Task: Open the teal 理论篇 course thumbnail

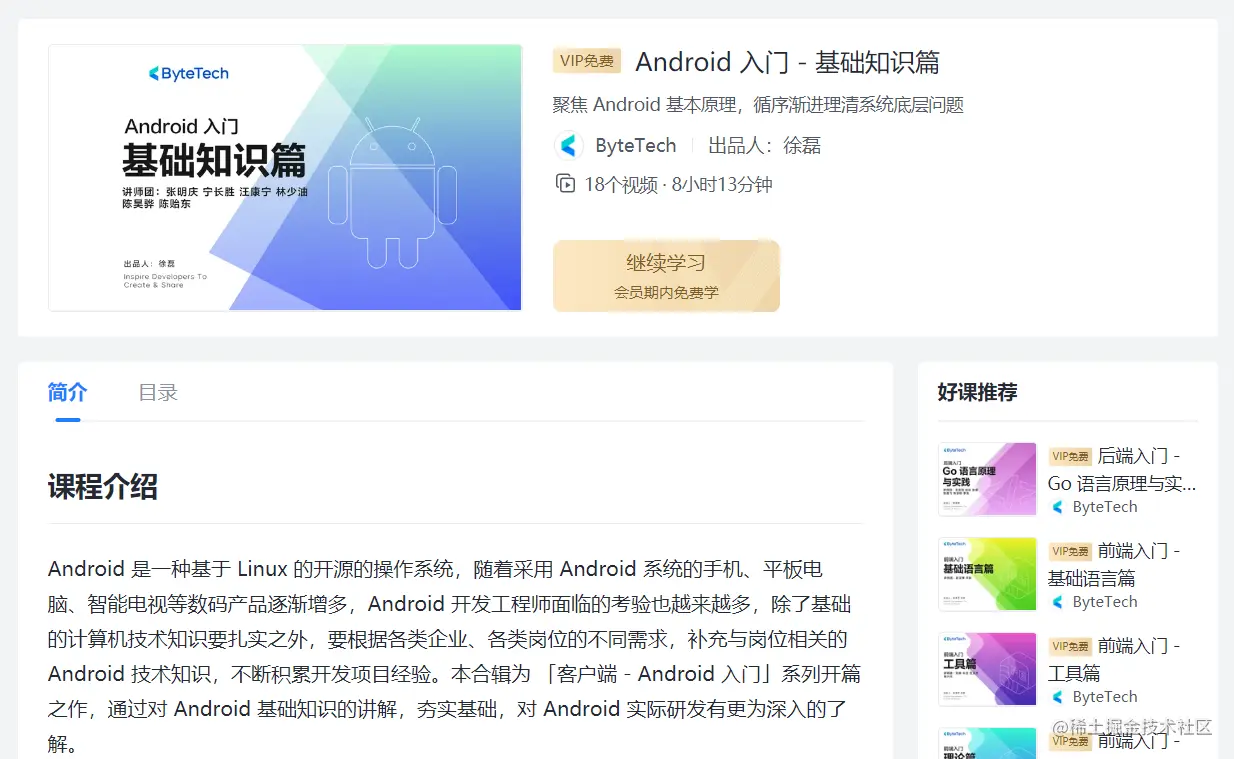Action: click(x=987, y=743)
